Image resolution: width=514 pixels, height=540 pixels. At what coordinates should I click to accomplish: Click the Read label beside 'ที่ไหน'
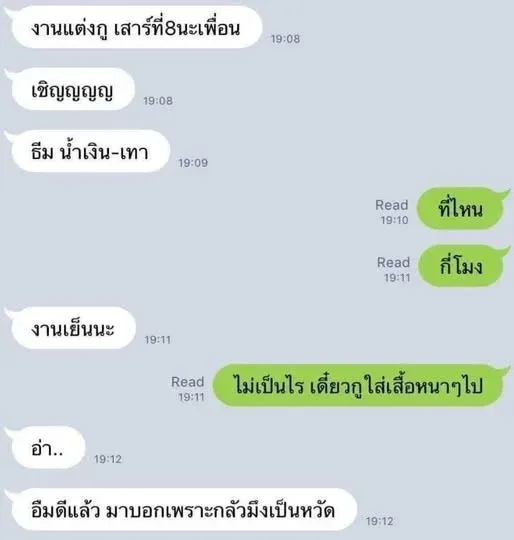click(392, 205)
